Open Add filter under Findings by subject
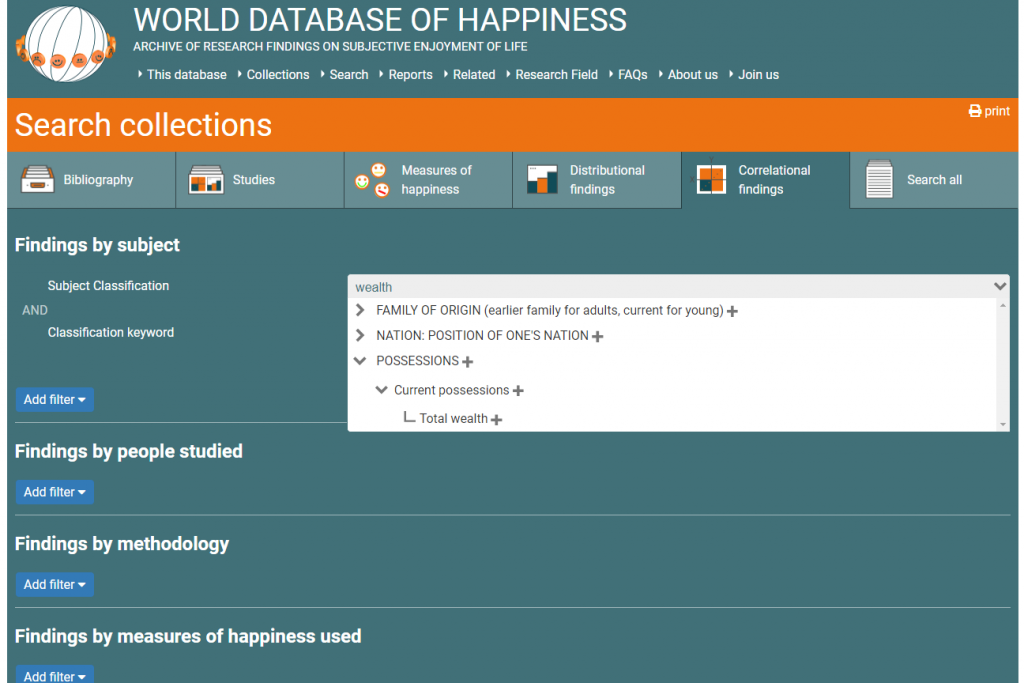1024x683 pixels. pos(54,399)
